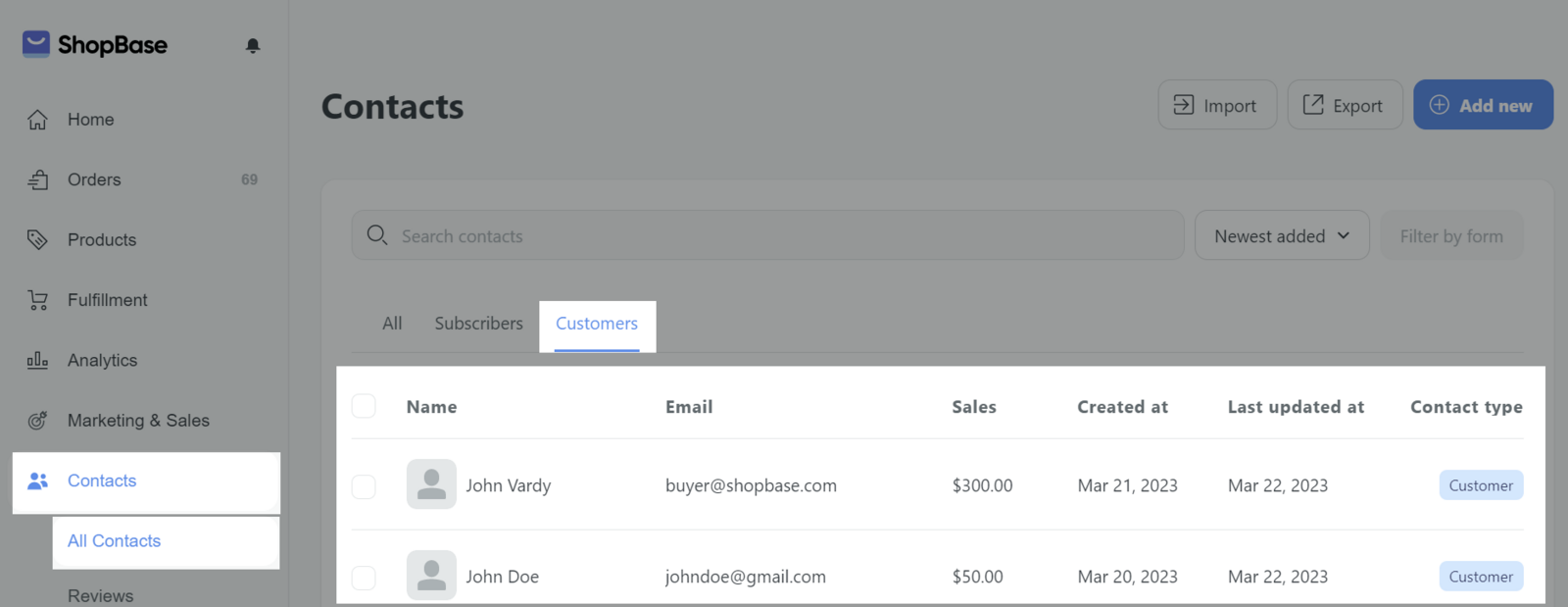Open contact John Vardy
The height and width of the screenshot is (607, 1568).
(x=509, y=485)
